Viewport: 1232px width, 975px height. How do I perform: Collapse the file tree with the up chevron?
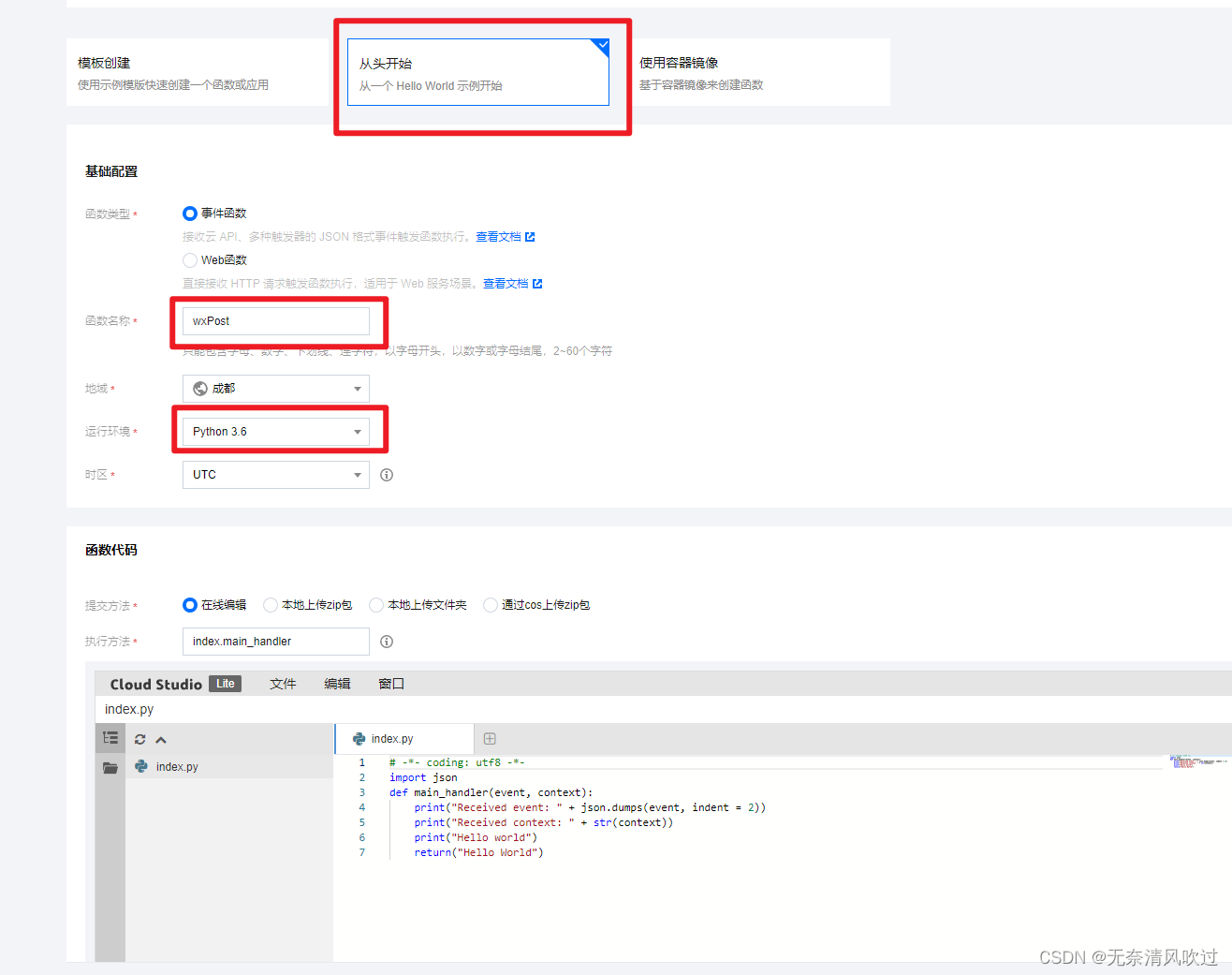161,739
